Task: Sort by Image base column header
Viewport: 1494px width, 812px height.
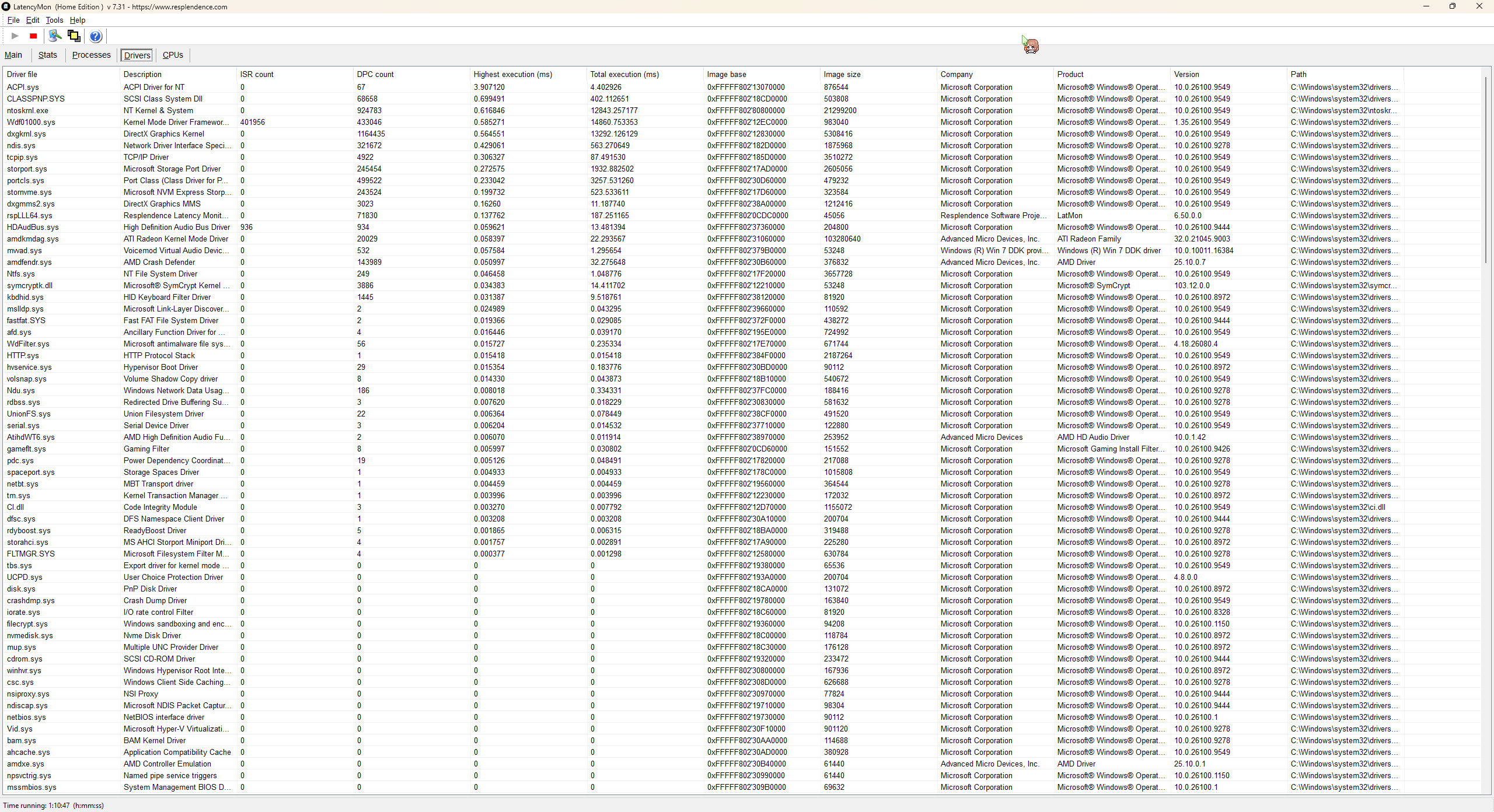Action: click(762, 74)
